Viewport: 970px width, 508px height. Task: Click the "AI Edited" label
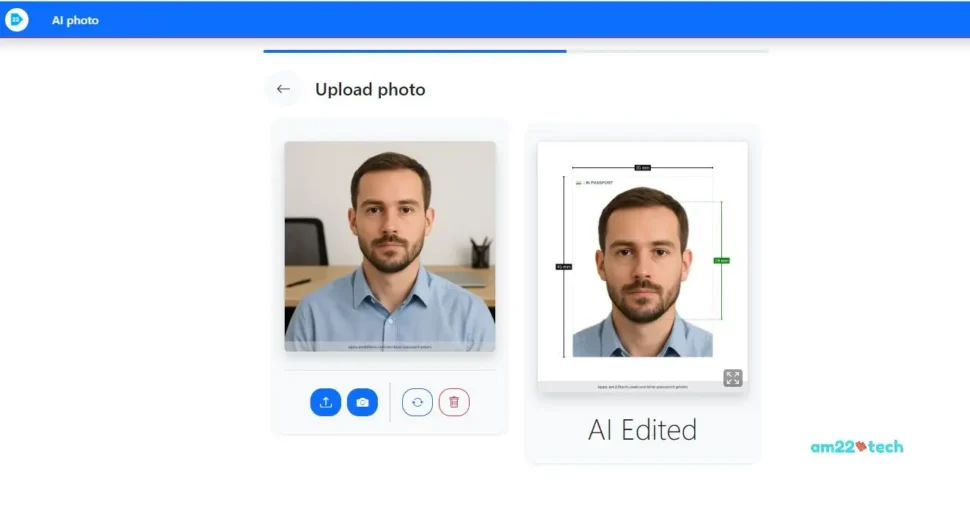click(x=642, y=430)
